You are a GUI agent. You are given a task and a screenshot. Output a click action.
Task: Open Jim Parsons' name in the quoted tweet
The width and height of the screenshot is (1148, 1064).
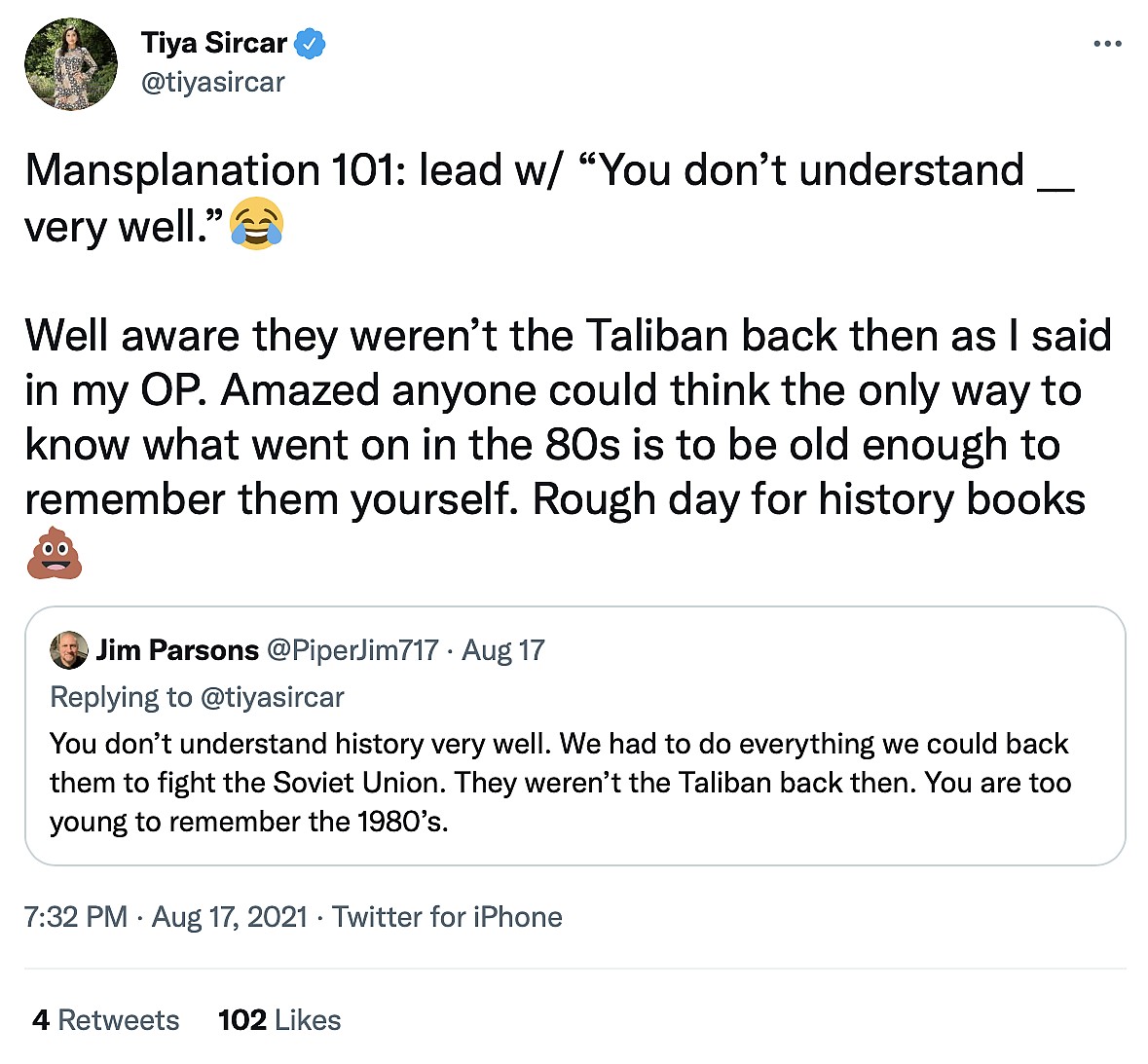(x=177, y=650)
